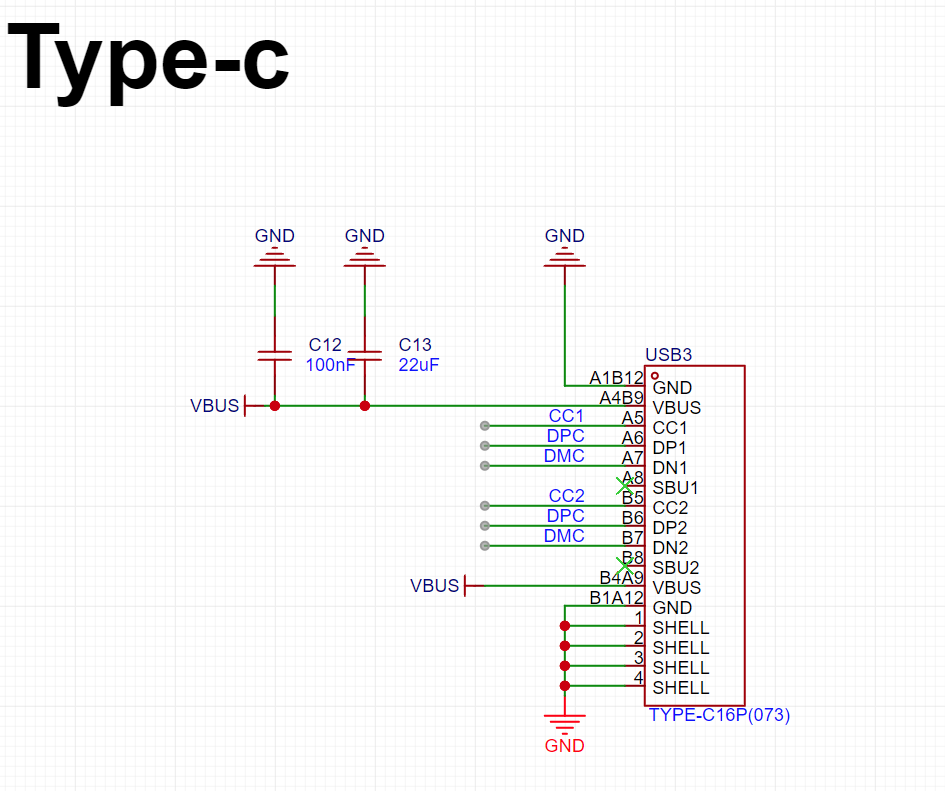Viewport: 945px width, 791px height.
Task: Select the C13 capacitor symbol plates
Action: pos(365,356)
